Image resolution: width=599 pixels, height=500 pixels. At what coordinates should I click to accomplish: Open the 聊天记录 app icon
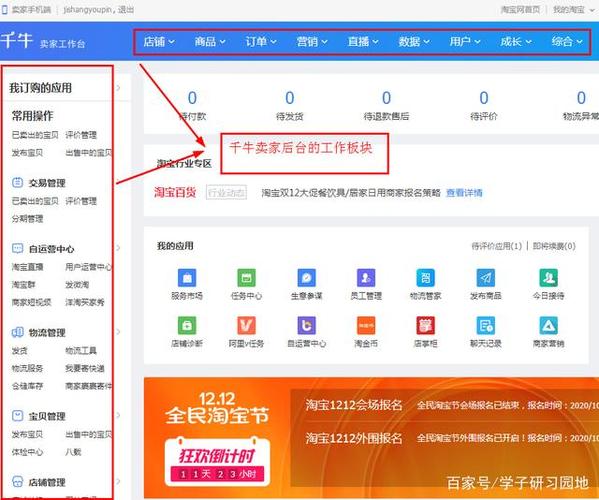[x=486, y=325]
